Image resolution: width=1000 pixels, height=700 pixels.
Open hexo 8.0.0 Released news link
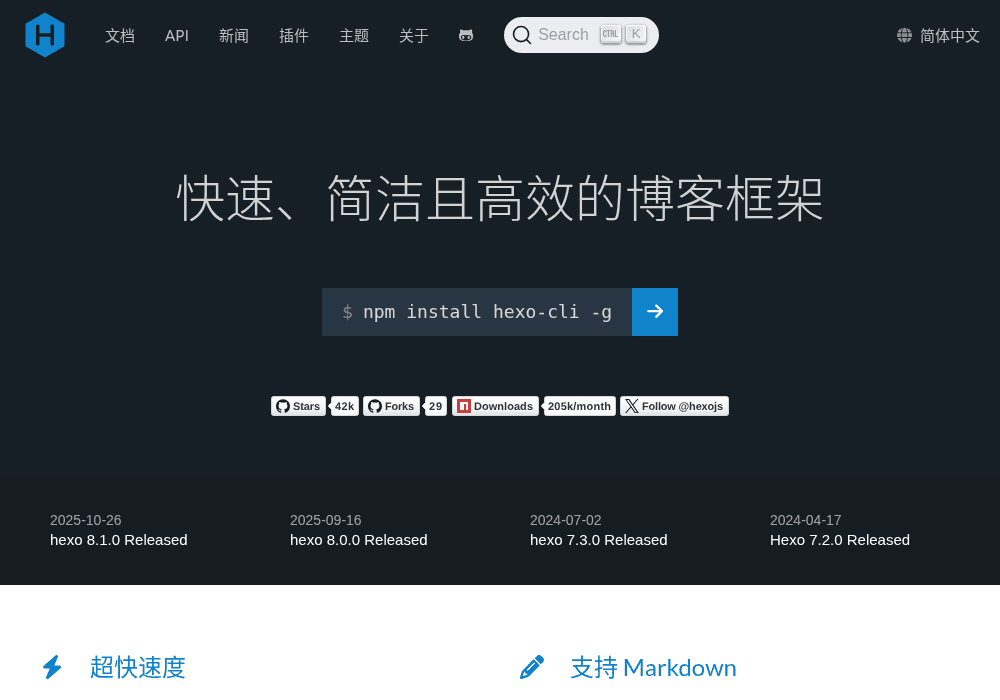coord(358,540)
